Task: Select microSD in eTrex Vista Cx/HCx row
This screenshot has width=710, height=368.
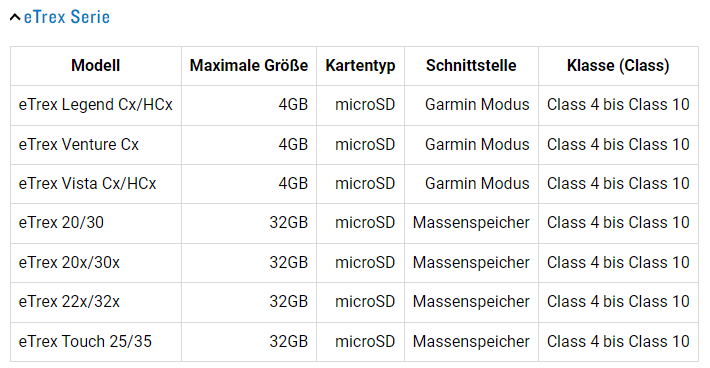Action: [365, 184]
